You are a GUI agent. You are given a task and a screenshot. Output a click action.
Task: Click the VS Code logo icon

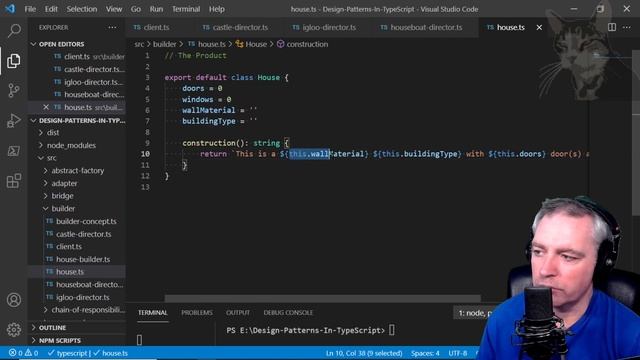point(10,9)
